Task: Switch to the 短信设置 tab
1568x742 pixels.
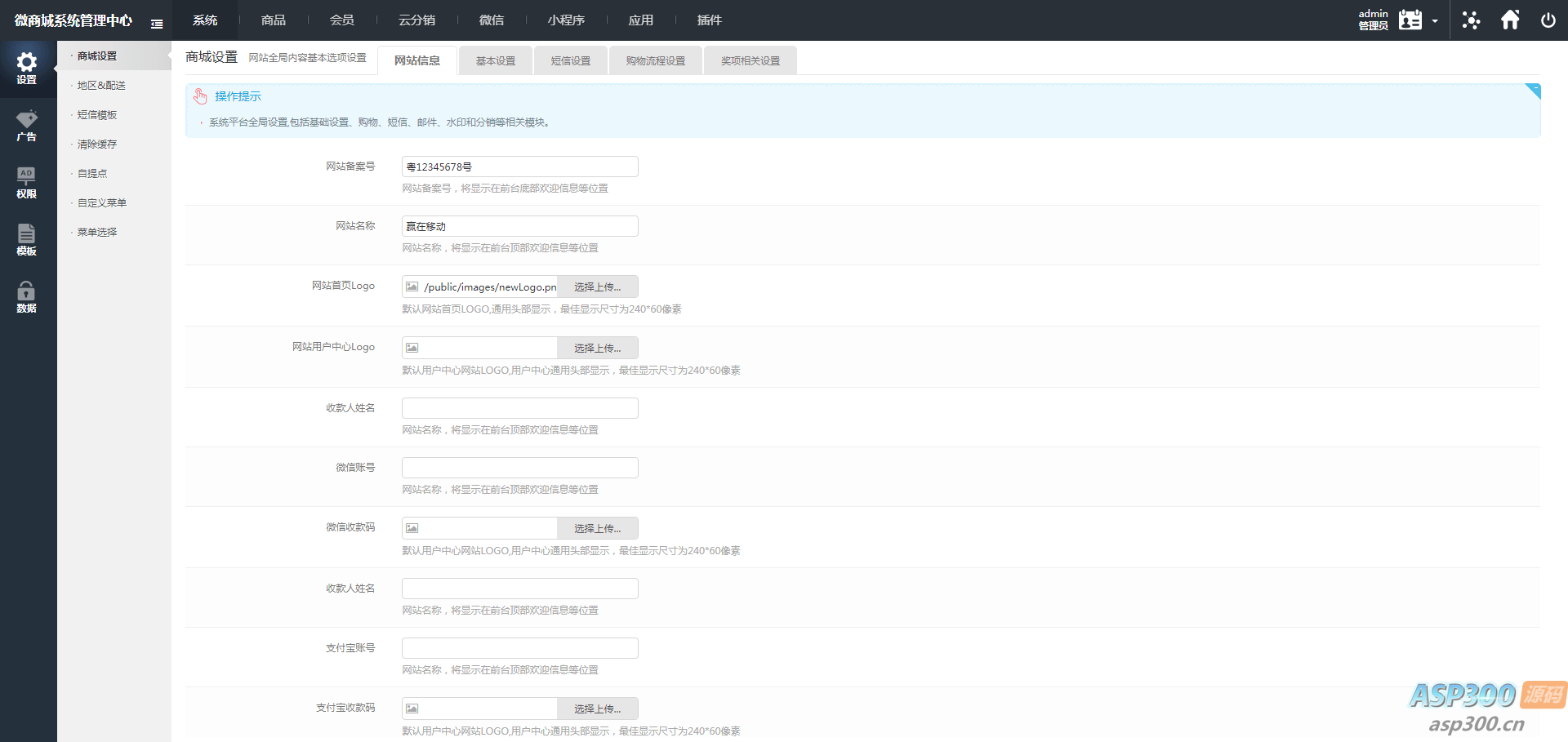Action: pyautogui.click(x=571, y=60)
